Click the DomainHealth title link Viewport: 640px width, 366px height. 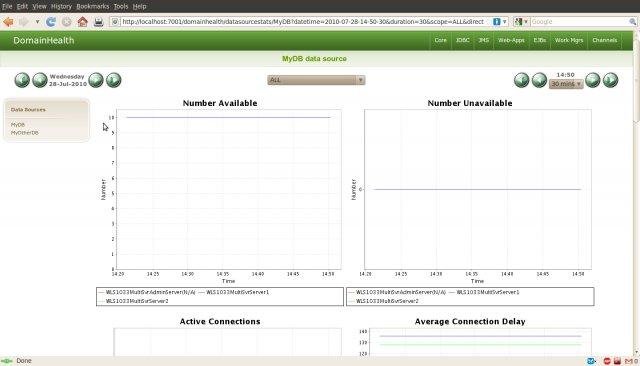coord(44,40)
